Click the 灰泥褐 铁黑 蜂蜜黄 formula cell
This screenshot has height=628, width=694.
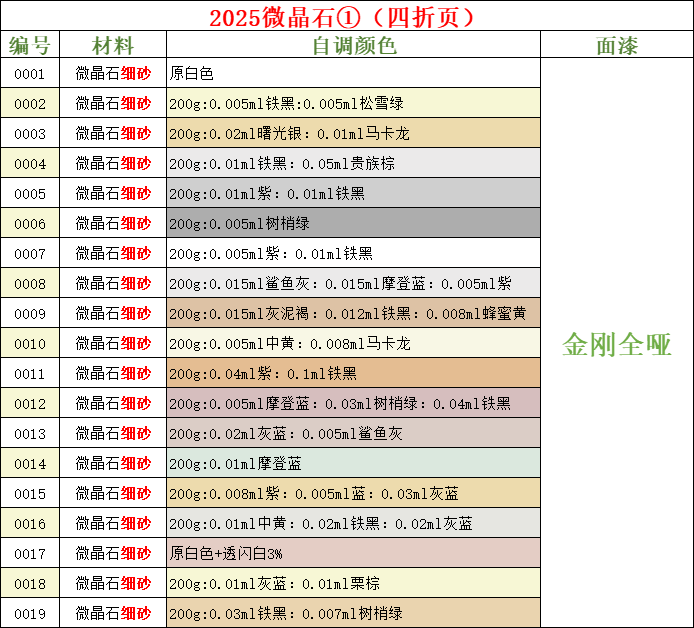pyautogui.click(x=353, y=314)
